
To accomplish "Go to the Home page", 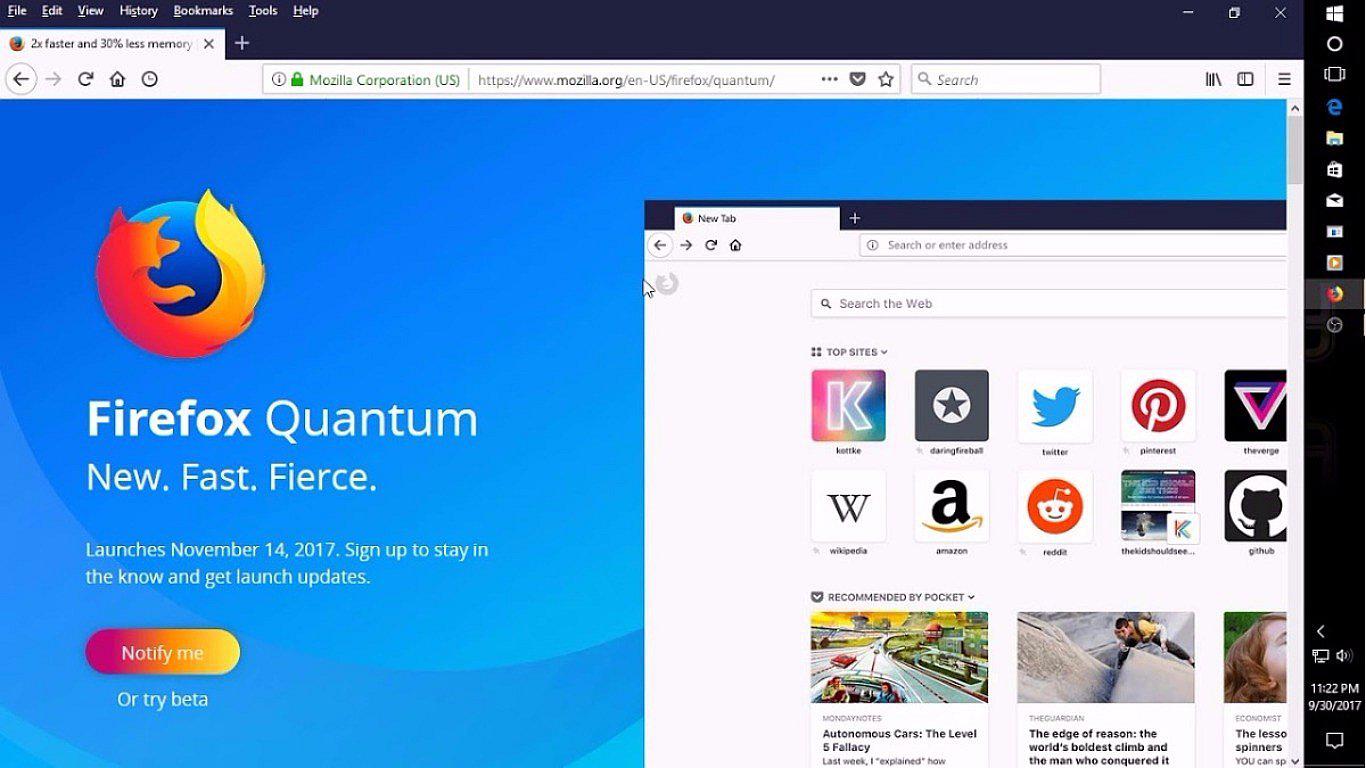I will pos(117,79).
